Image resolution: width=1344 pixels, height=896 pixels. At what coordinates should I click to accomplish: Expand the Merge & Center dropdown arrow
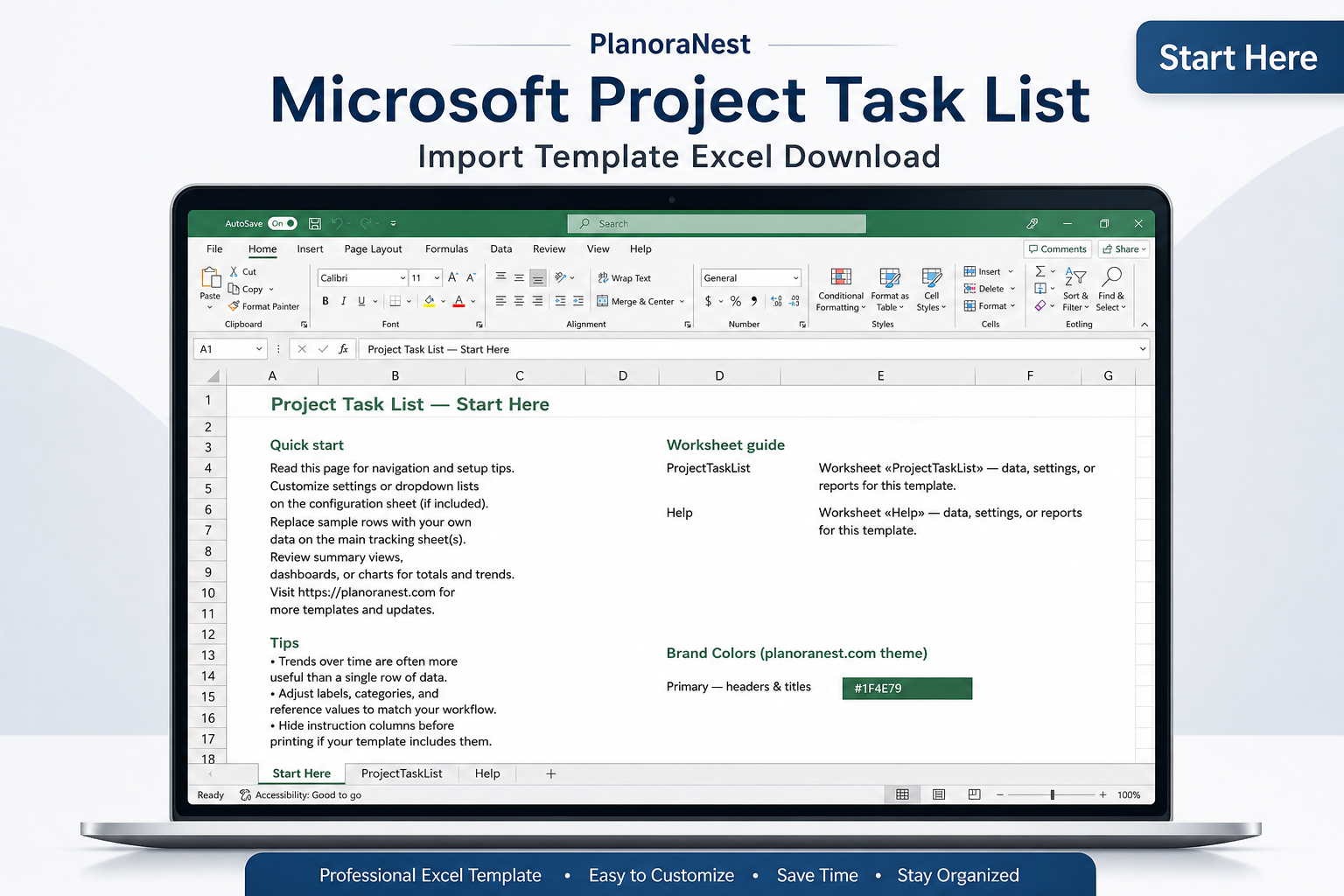pos(682,302)
